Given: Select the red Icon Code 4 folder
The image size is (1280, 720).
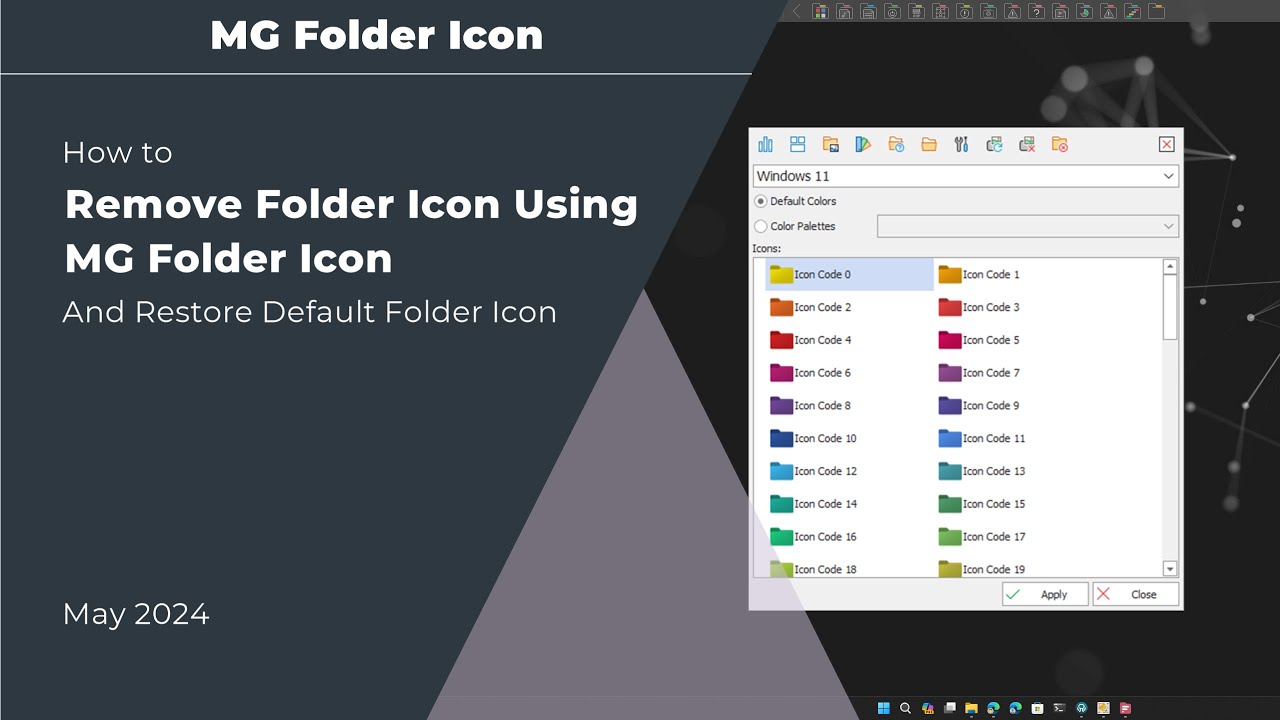Looking at the screenshot, I should coord(811,340).
